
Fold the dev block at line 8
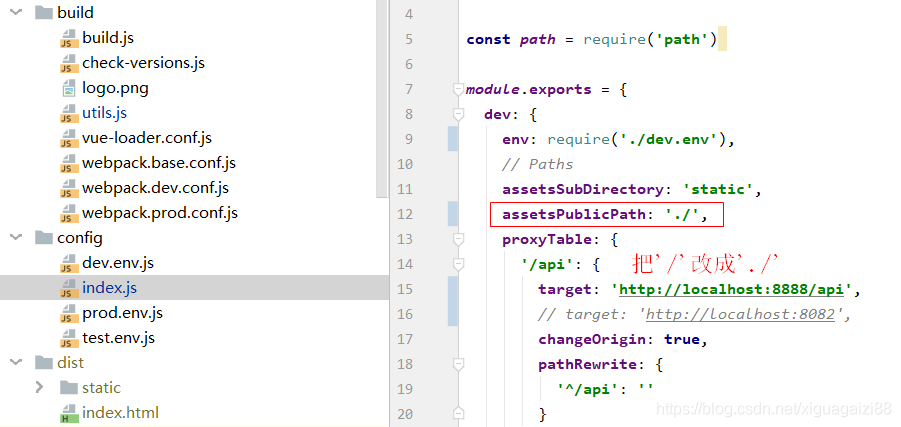(458, 114)
